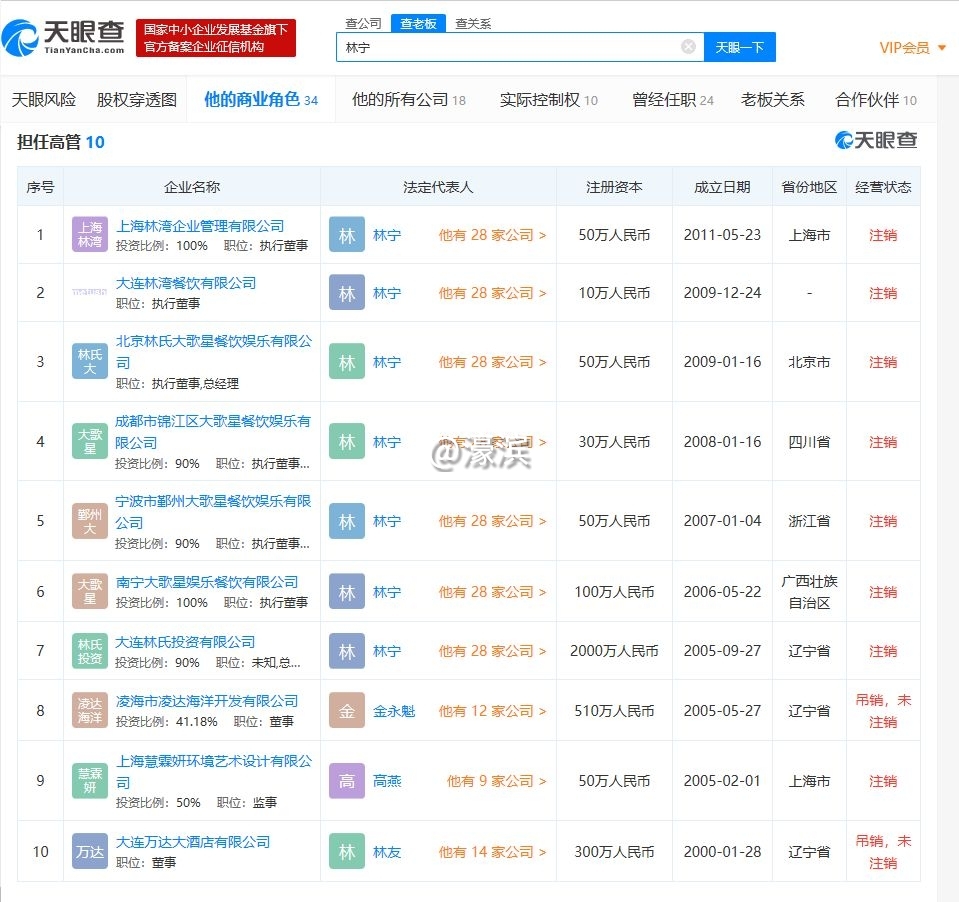The width and height of the screenshot is (959, 902).
Task: Clear search text with the X icon
Action: 688,47
